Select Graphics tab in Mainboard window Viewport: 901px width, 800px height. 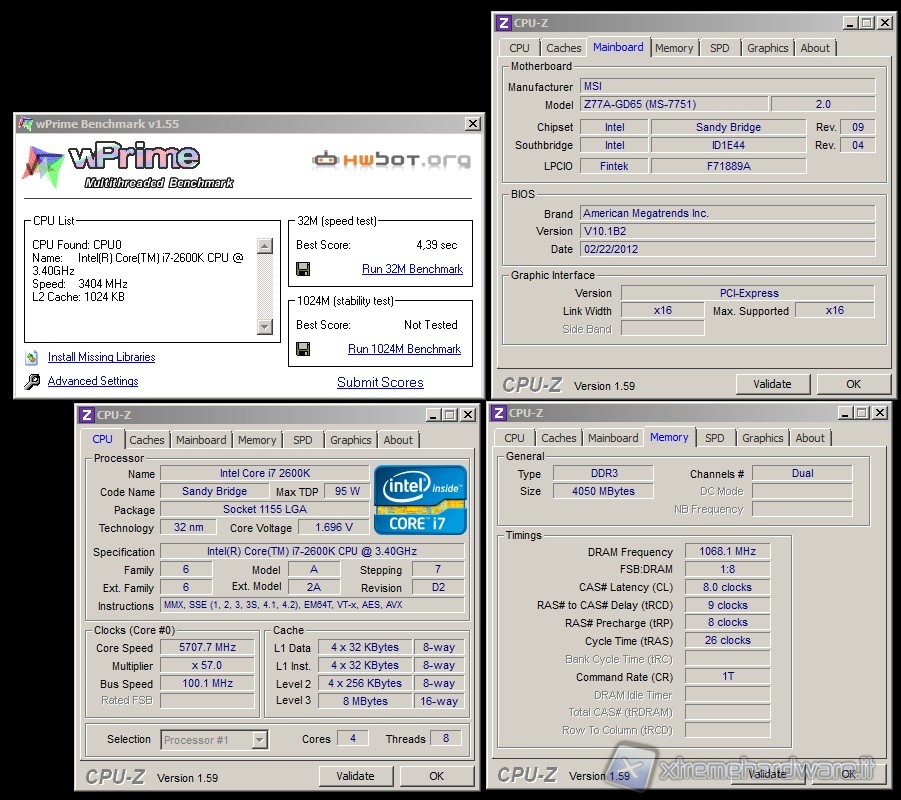click(x=767, y=48)
